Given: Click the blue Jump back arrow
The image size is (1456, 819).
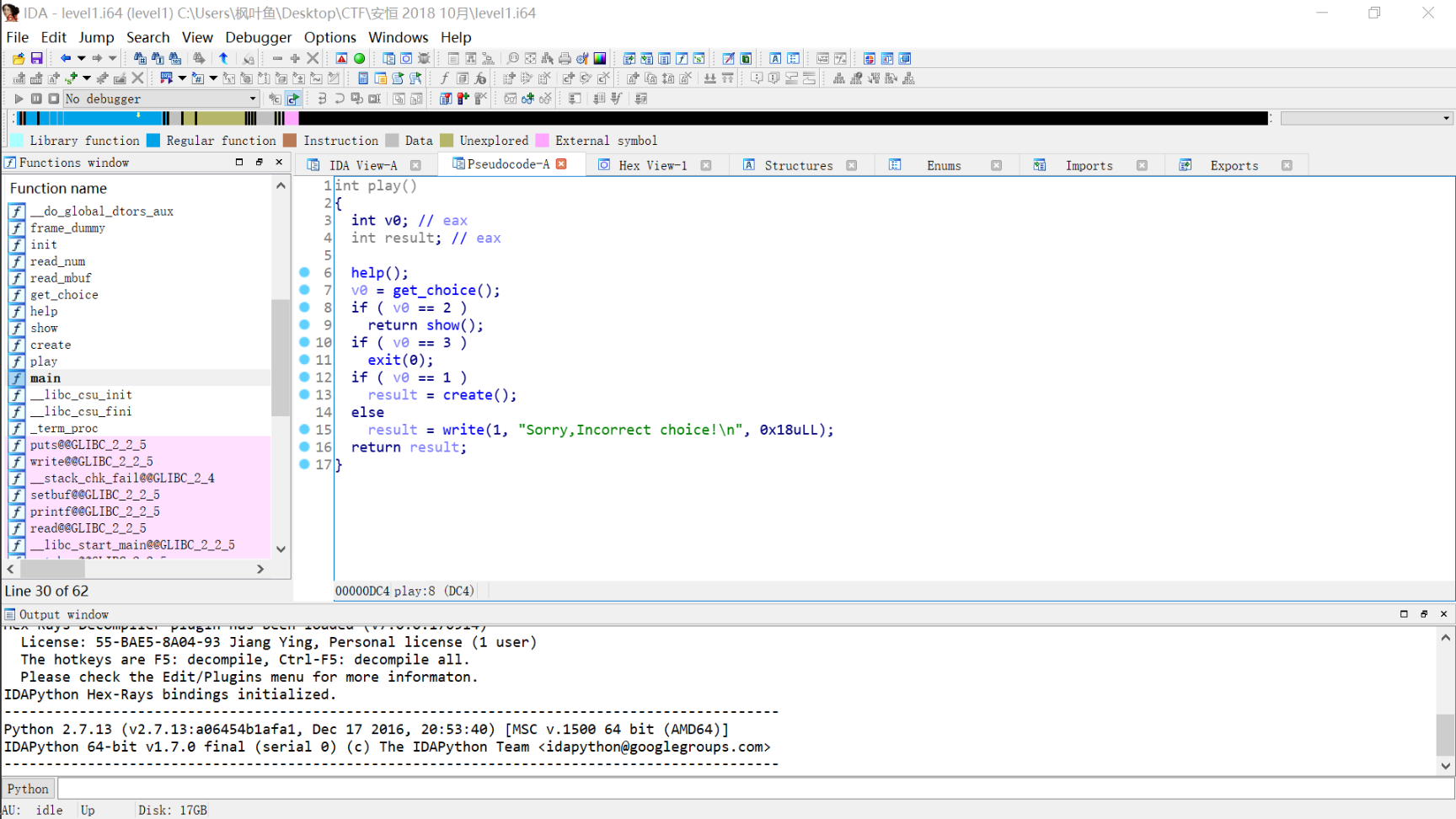Looking at the screenshot, I should coord(65,58).
